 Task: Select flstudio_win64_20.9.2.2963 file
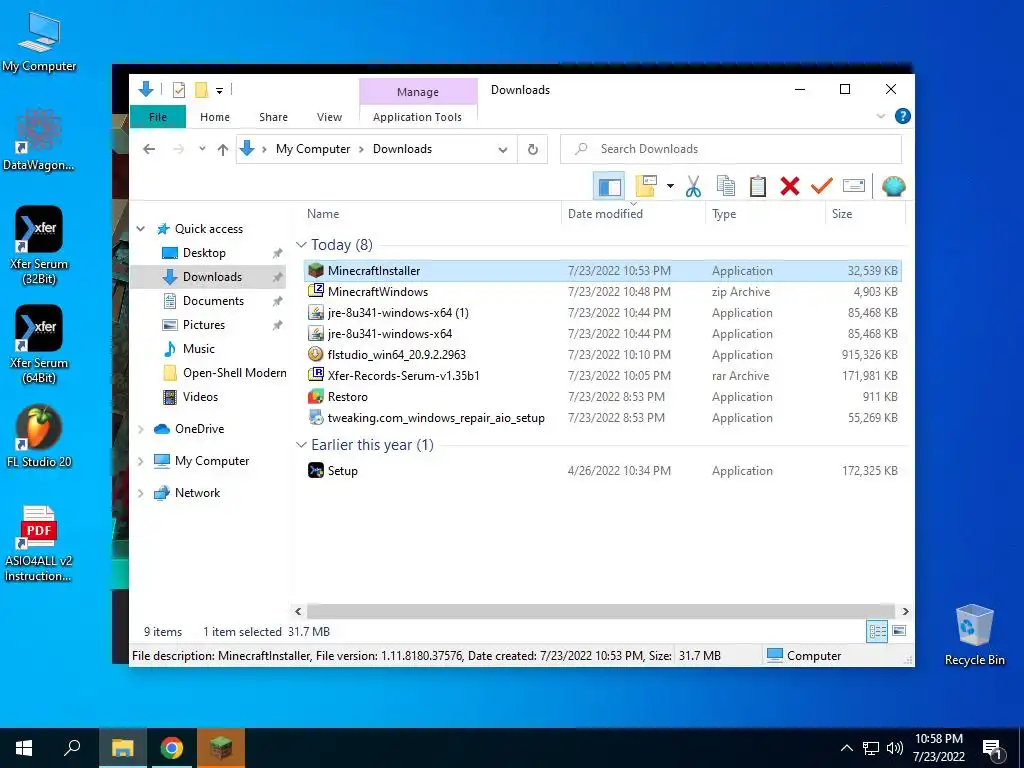click(x=603, y=355)
